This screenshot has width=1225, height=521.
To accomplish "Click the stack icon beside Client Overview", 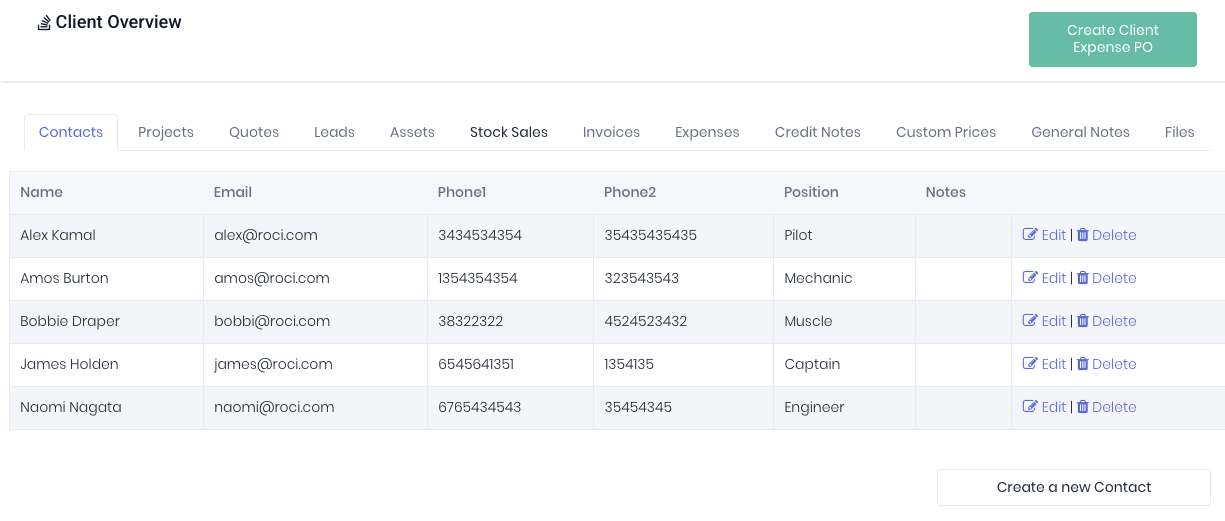I will [44, 23].
